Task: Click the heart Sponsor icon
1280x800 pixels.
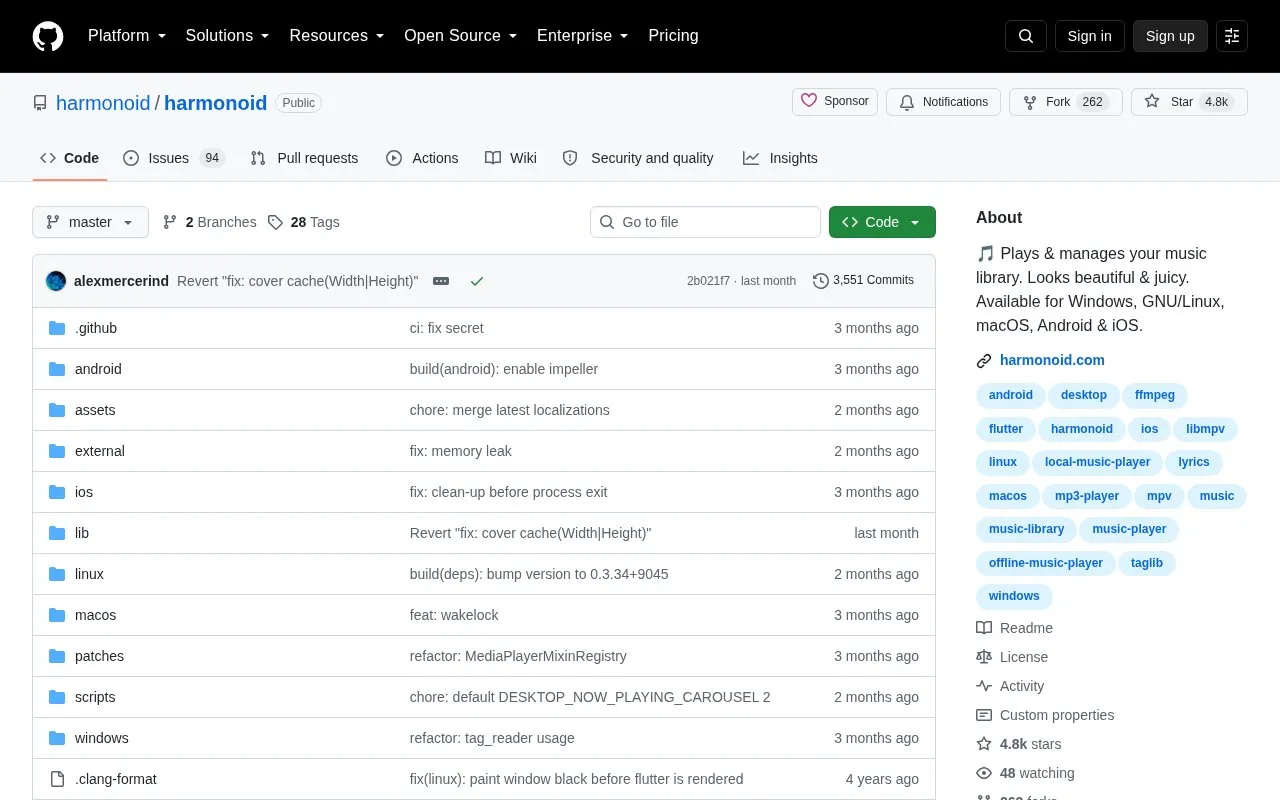Action: [809, 102]
